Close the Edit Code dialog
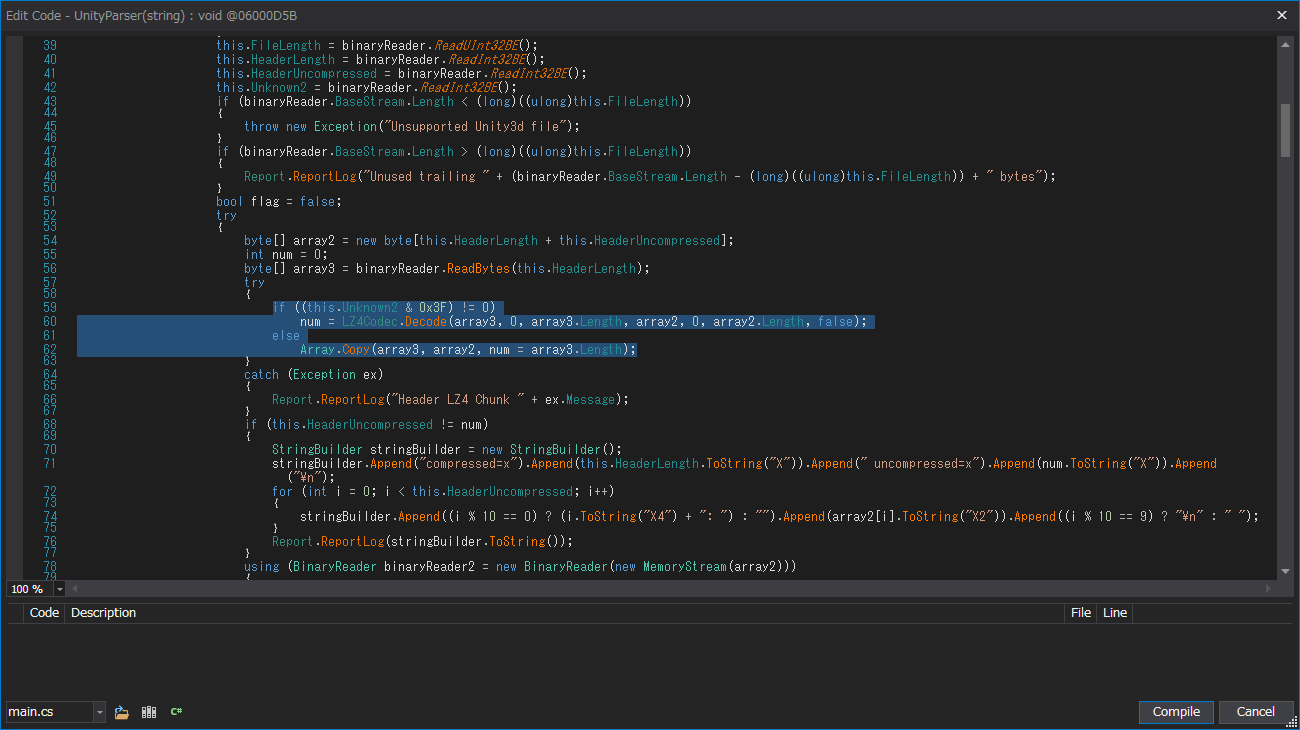Screen dimensions: 1300x730 1282,15
